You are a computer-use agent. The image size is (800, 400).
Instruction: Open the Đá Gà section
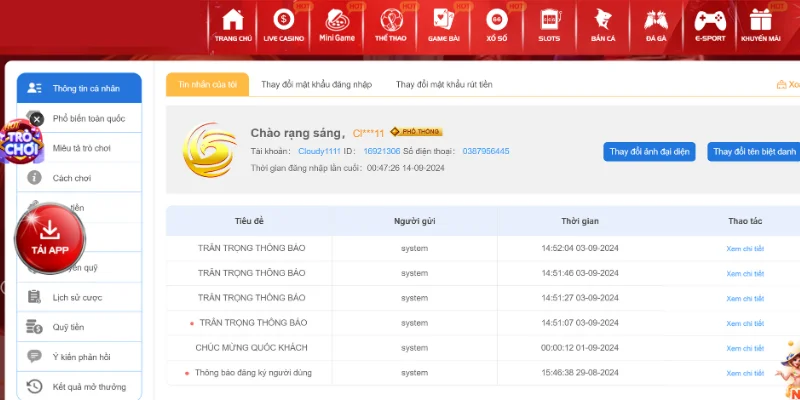click(656, 25)
